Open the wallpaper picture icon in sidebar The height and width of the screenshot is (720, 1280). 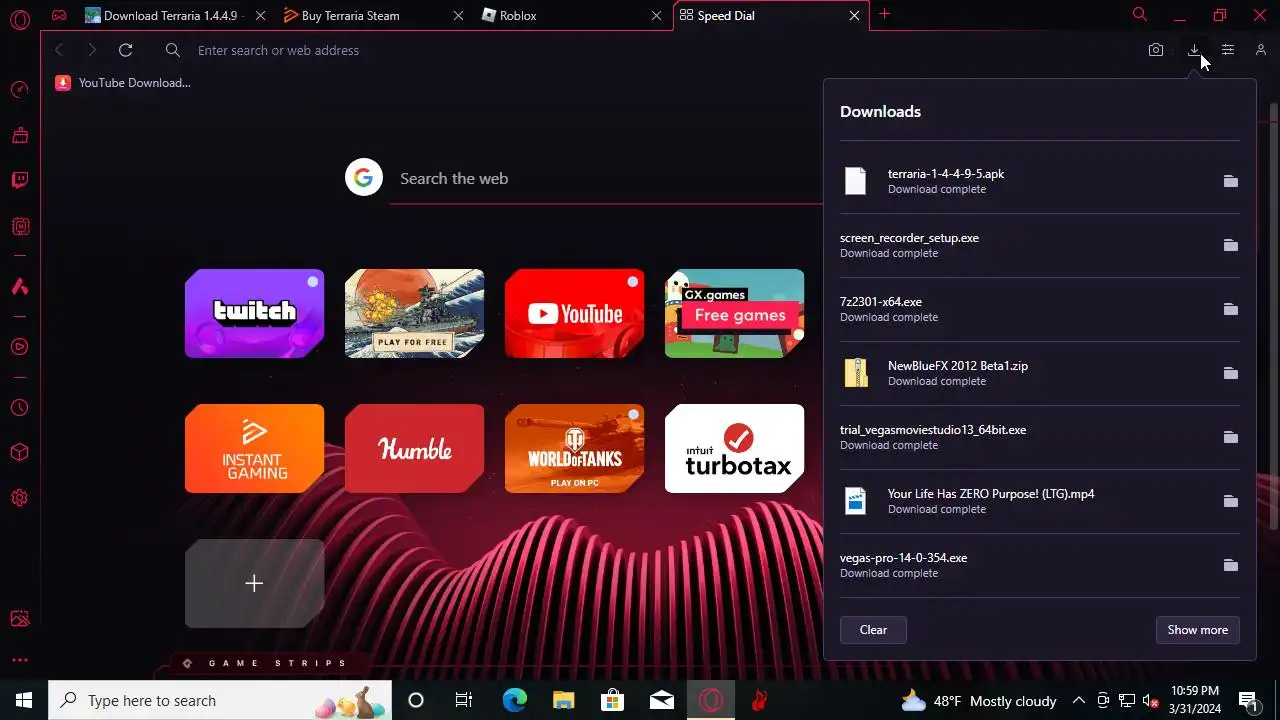point(19,619)
